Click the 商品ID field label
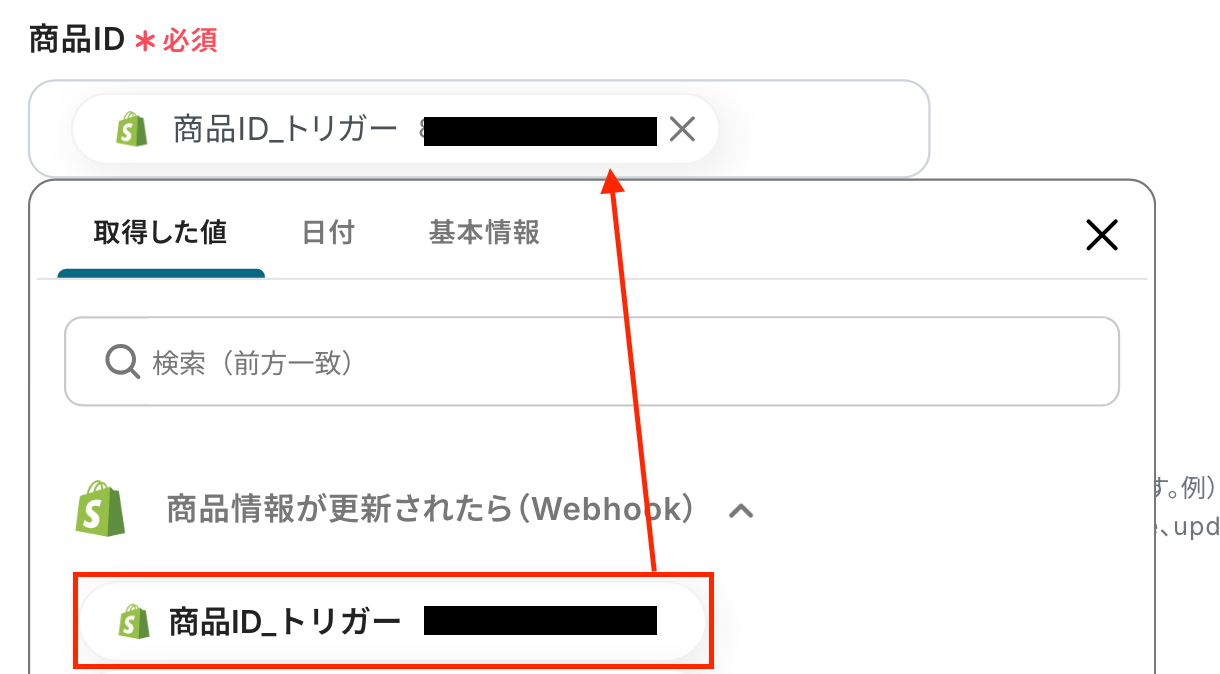Screen dimensions: 1220x674 [76, 40]
